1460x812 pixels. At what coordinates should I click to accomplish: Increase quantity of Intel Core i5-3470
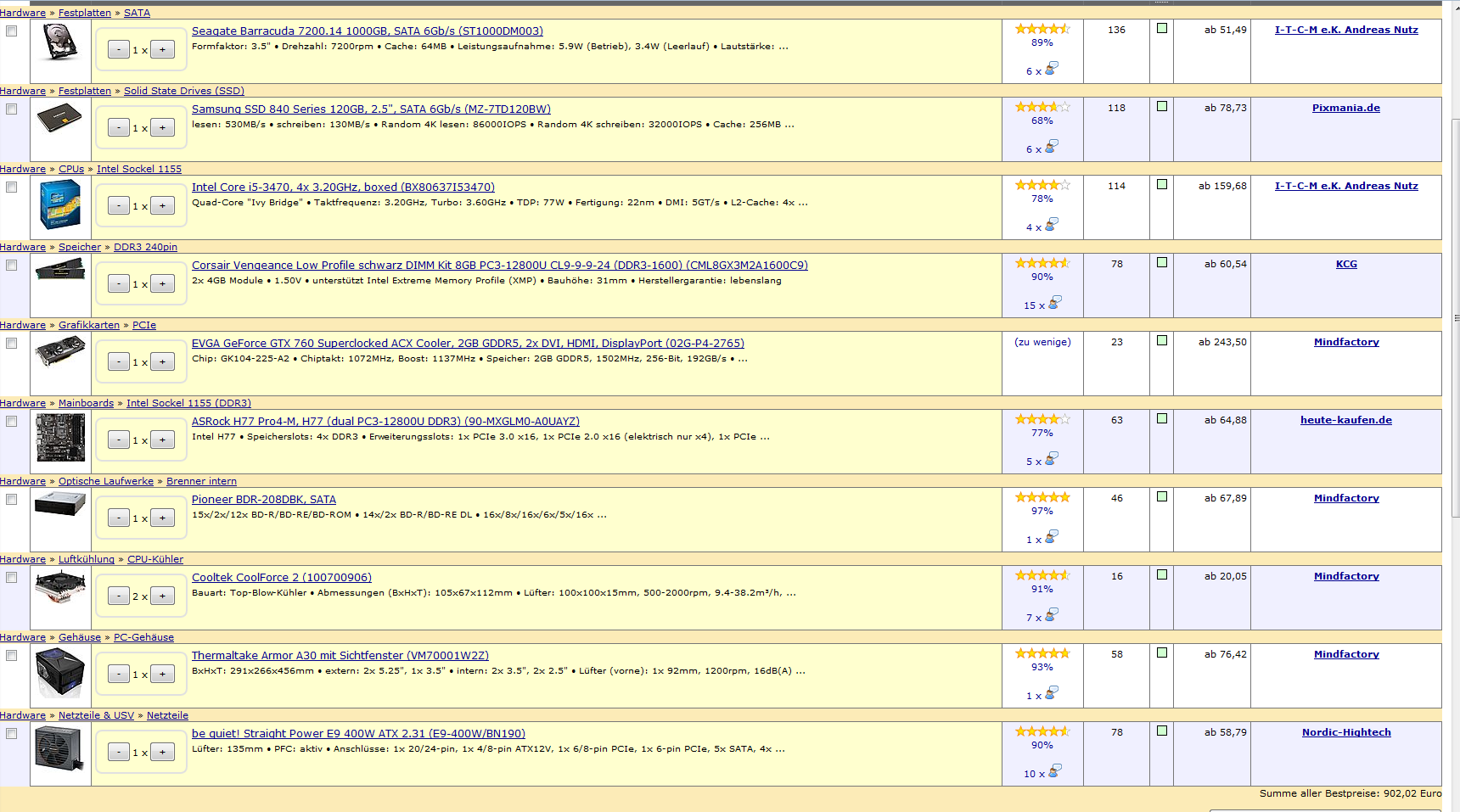pyautogui.click(x=162, y=205)
